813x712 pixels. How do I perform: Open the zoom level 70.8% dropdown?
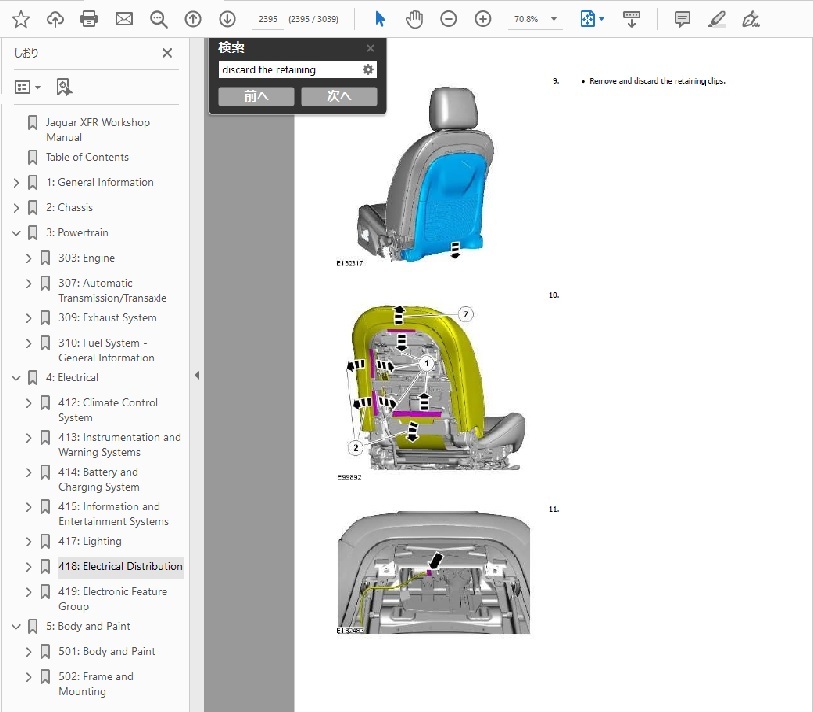click(554, 19)
